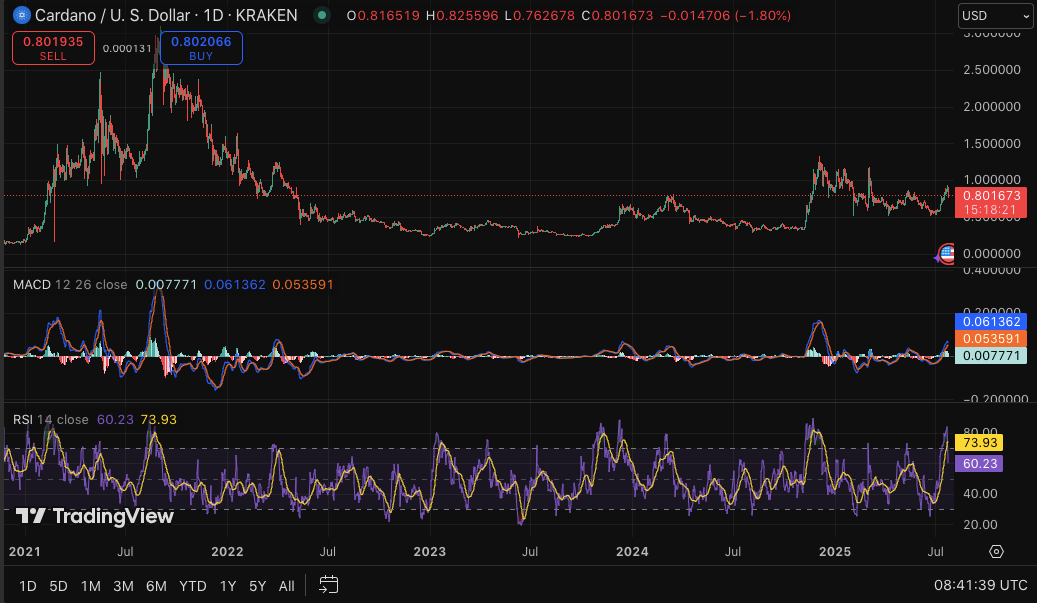
Task: Click the 1.500000 price axis label
Action: 992,143
